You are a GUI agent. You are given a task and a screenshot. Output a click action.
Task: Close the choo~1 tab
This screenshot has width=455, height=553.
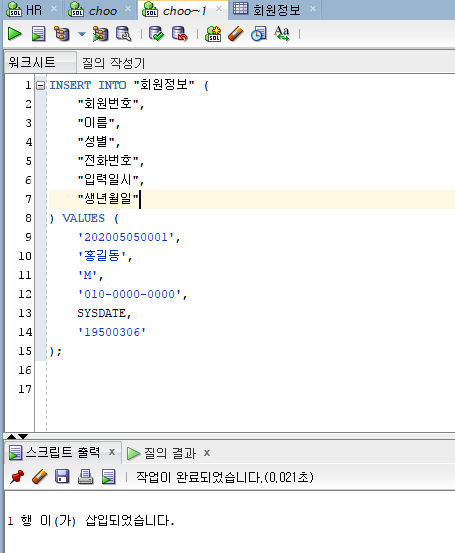tap(219, 9)
